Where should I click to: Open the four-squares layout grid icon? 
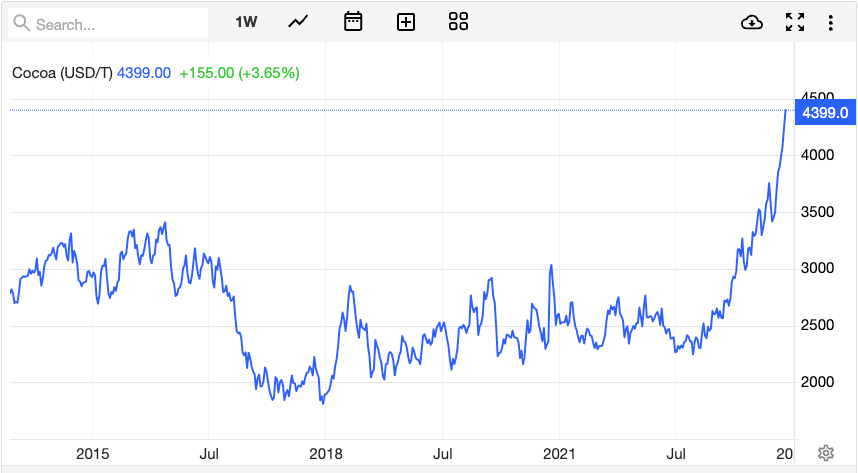[458, 22]
